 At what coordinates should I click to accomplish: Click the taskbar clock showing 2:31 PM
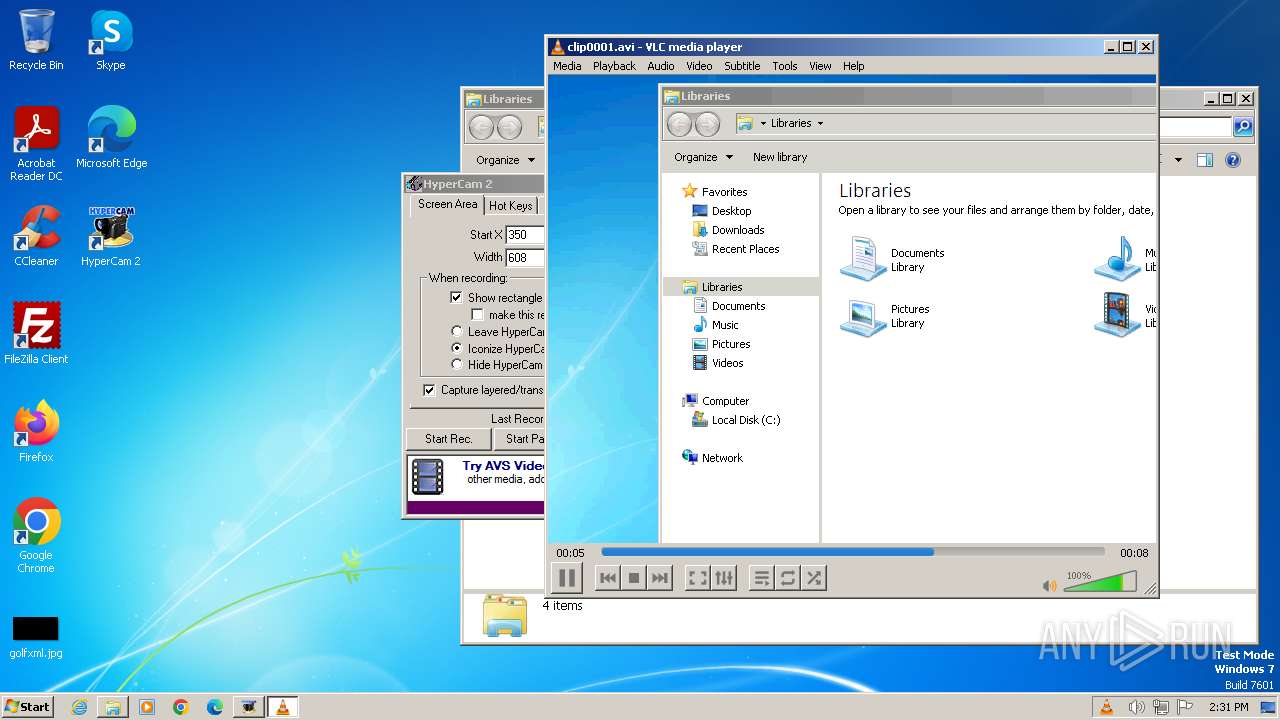(x=1228, y=707)
